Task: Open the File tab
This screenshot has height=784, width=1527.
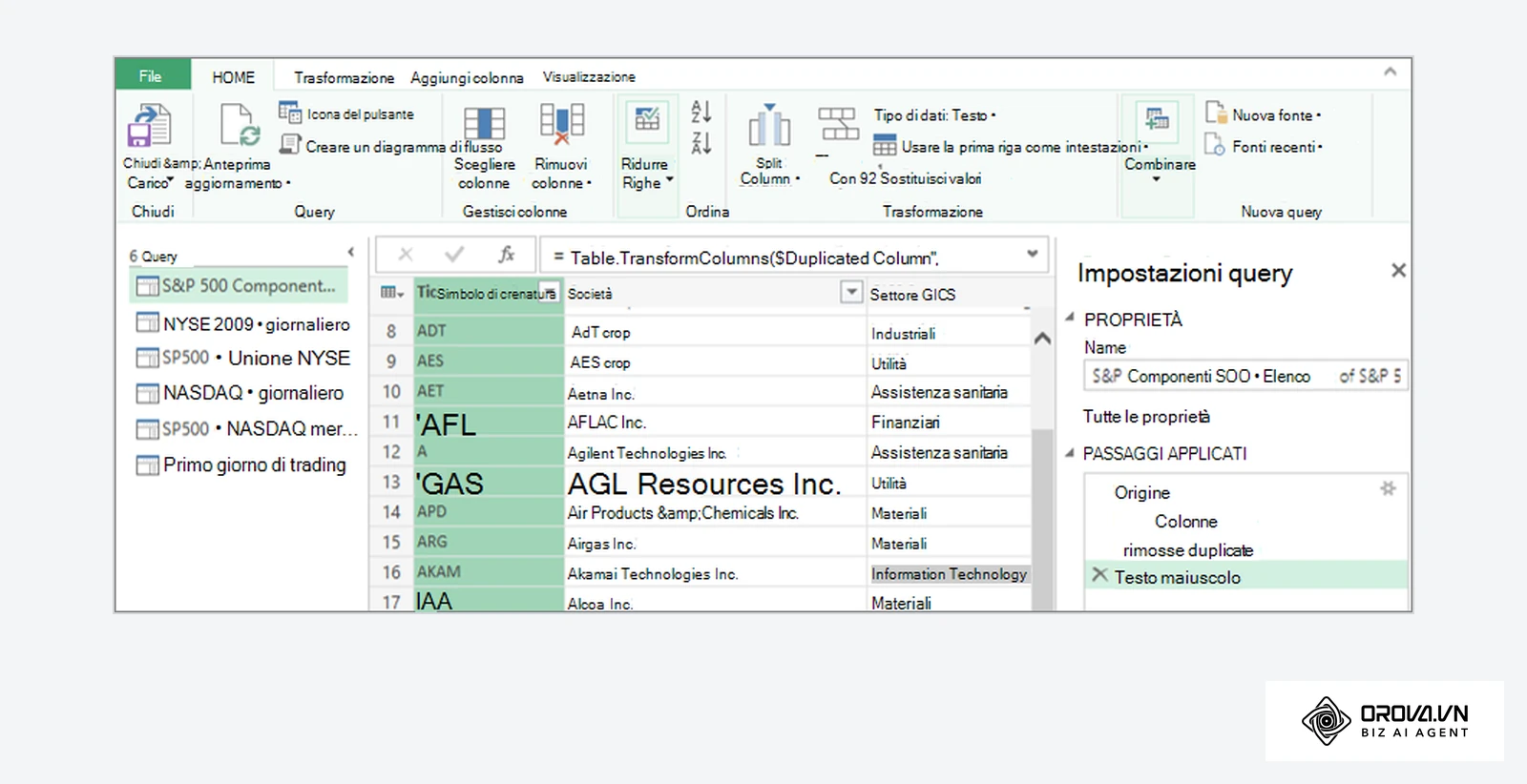Action: pos(152,76)
